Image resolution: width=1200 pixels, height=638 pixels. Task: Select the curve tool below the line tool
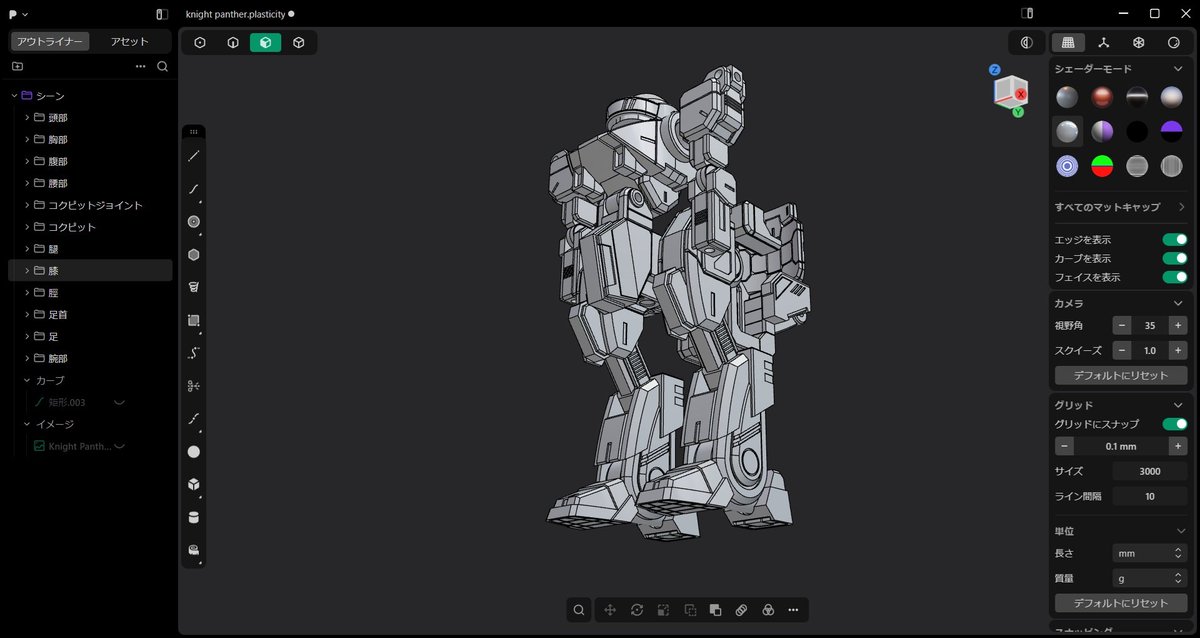(x=194, y=189)
